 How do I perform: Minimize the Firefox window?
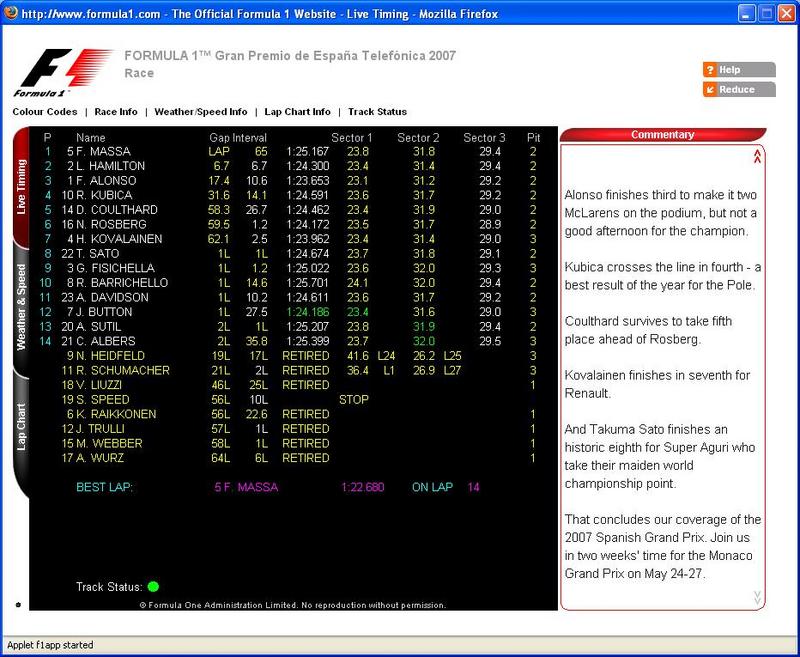point(746,13)
